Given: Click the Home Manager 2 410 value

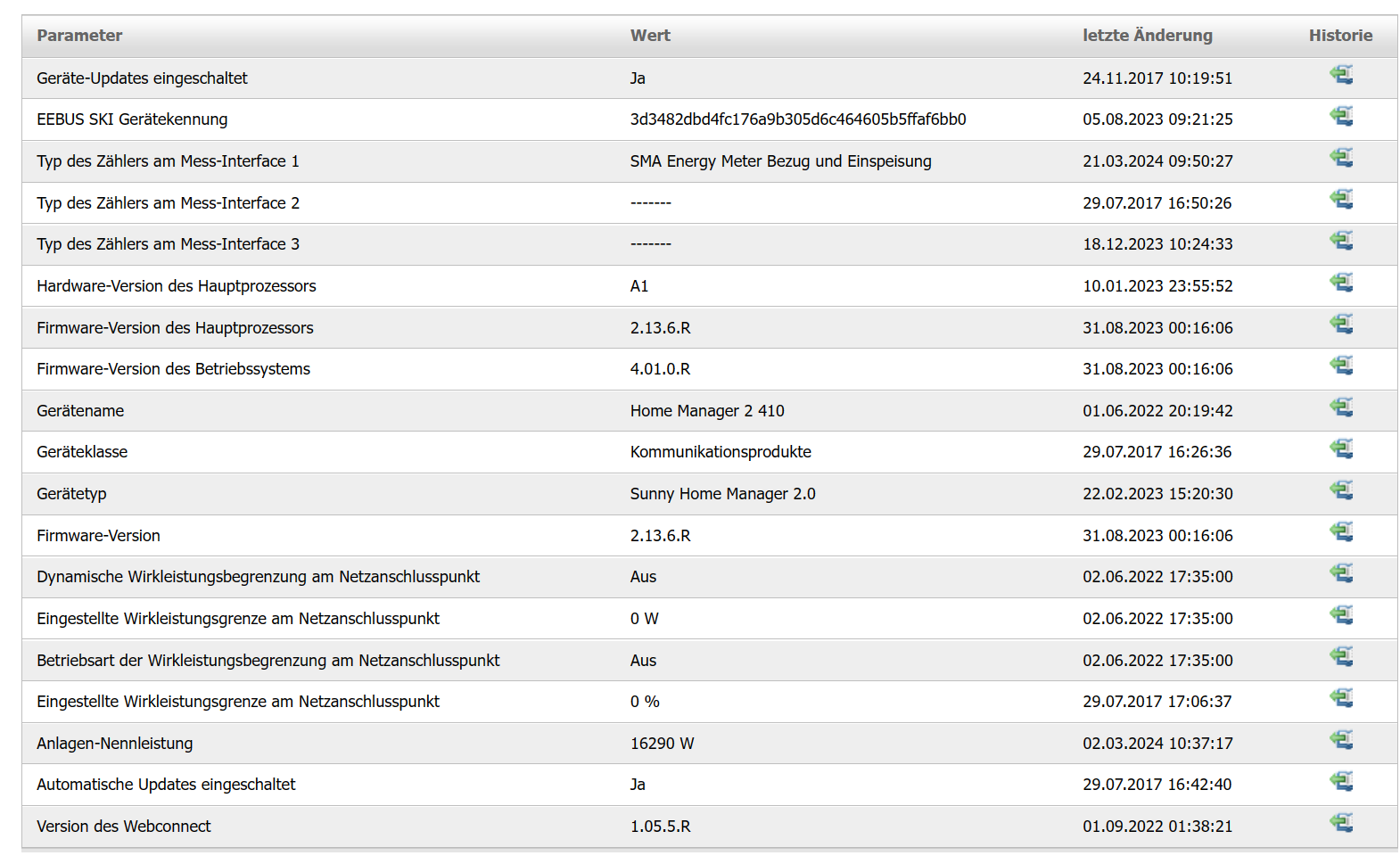Looking at the screenshot, I should 707,411.
